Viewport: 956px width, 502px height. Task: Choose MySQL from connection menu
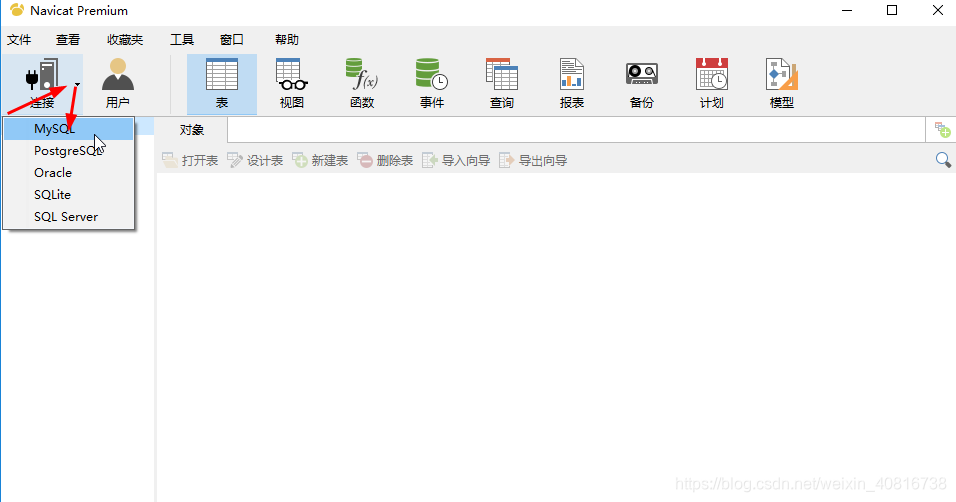click(68, 129)
